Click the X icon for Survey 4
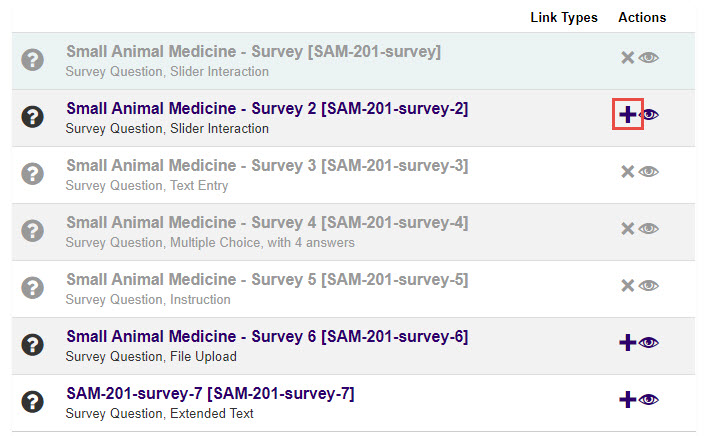Viewport: 704px width, 436px height. click(x=627, y=229)
